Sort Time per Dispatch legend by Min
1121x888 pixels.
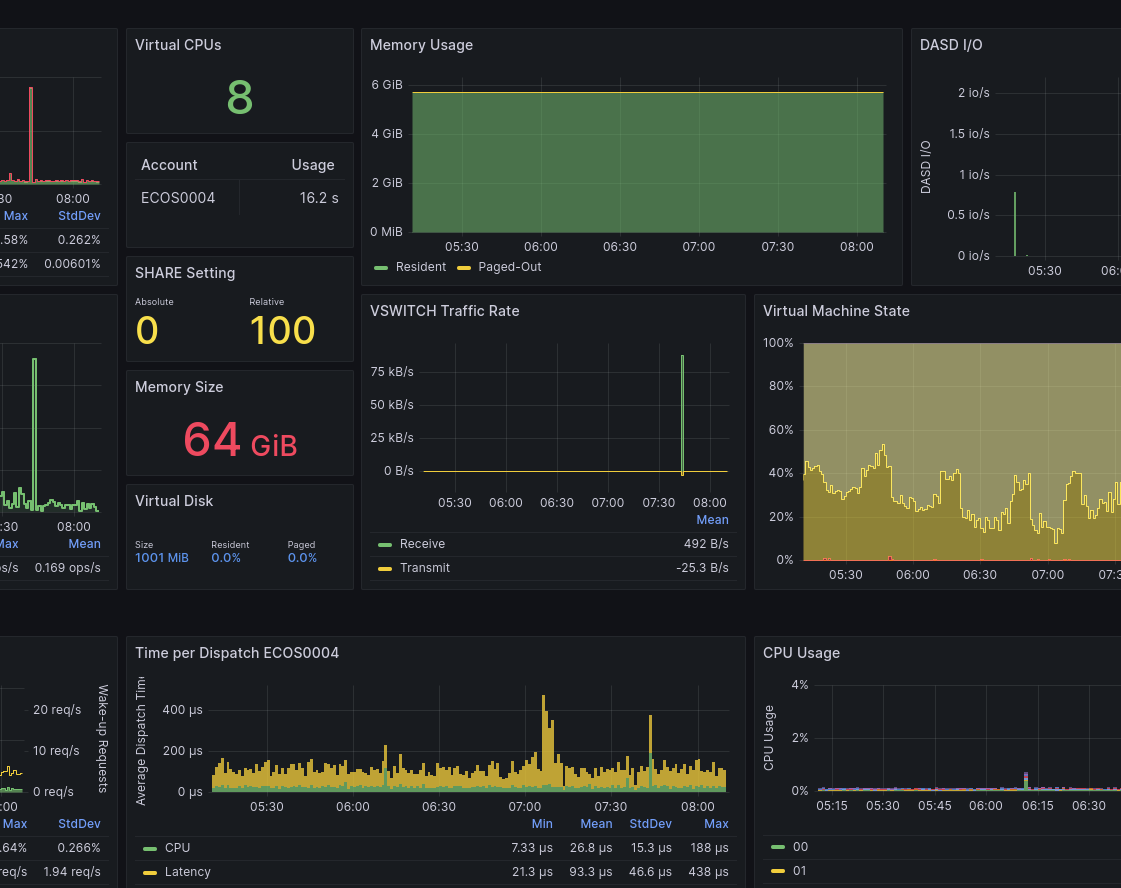(542, 824)
